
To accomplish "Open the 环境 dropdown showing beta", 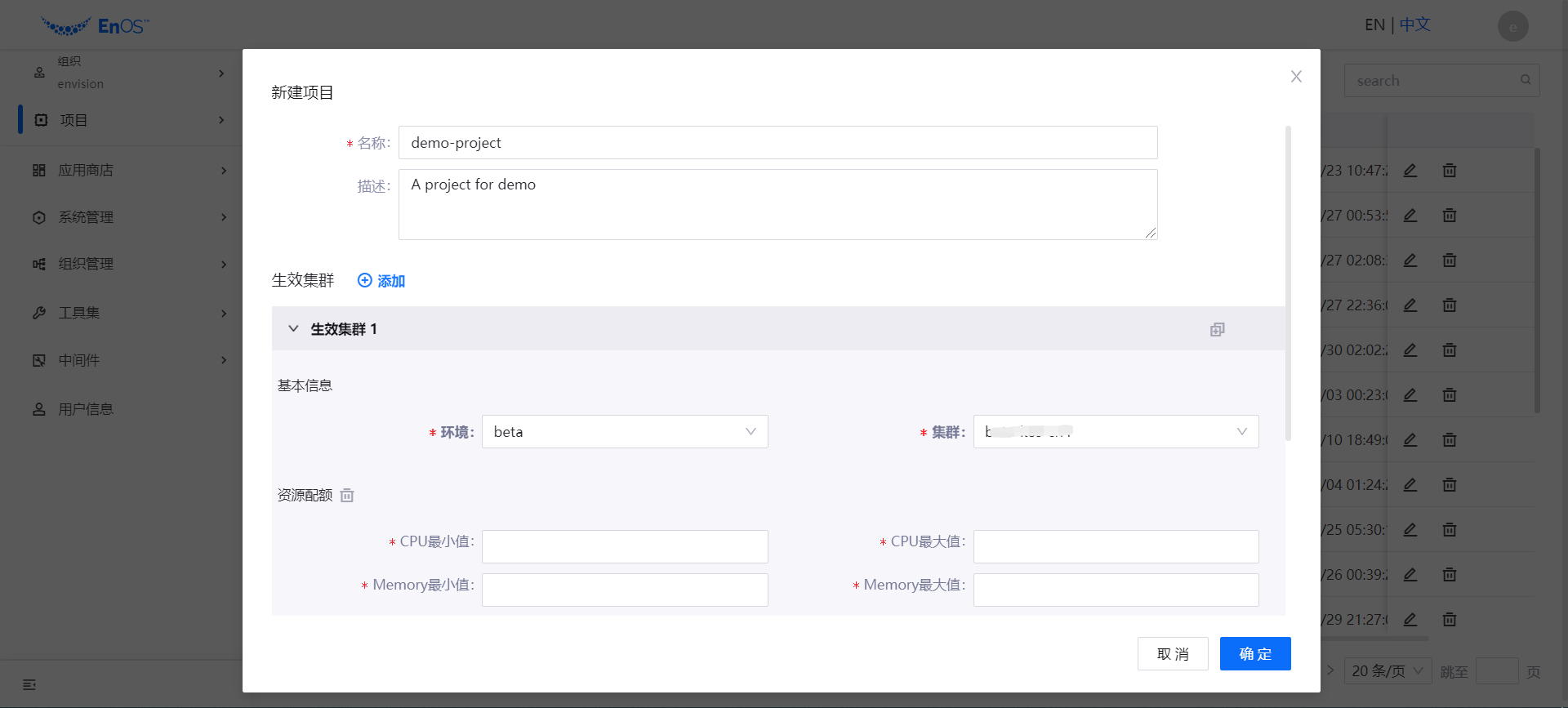I will pos(625,431).
